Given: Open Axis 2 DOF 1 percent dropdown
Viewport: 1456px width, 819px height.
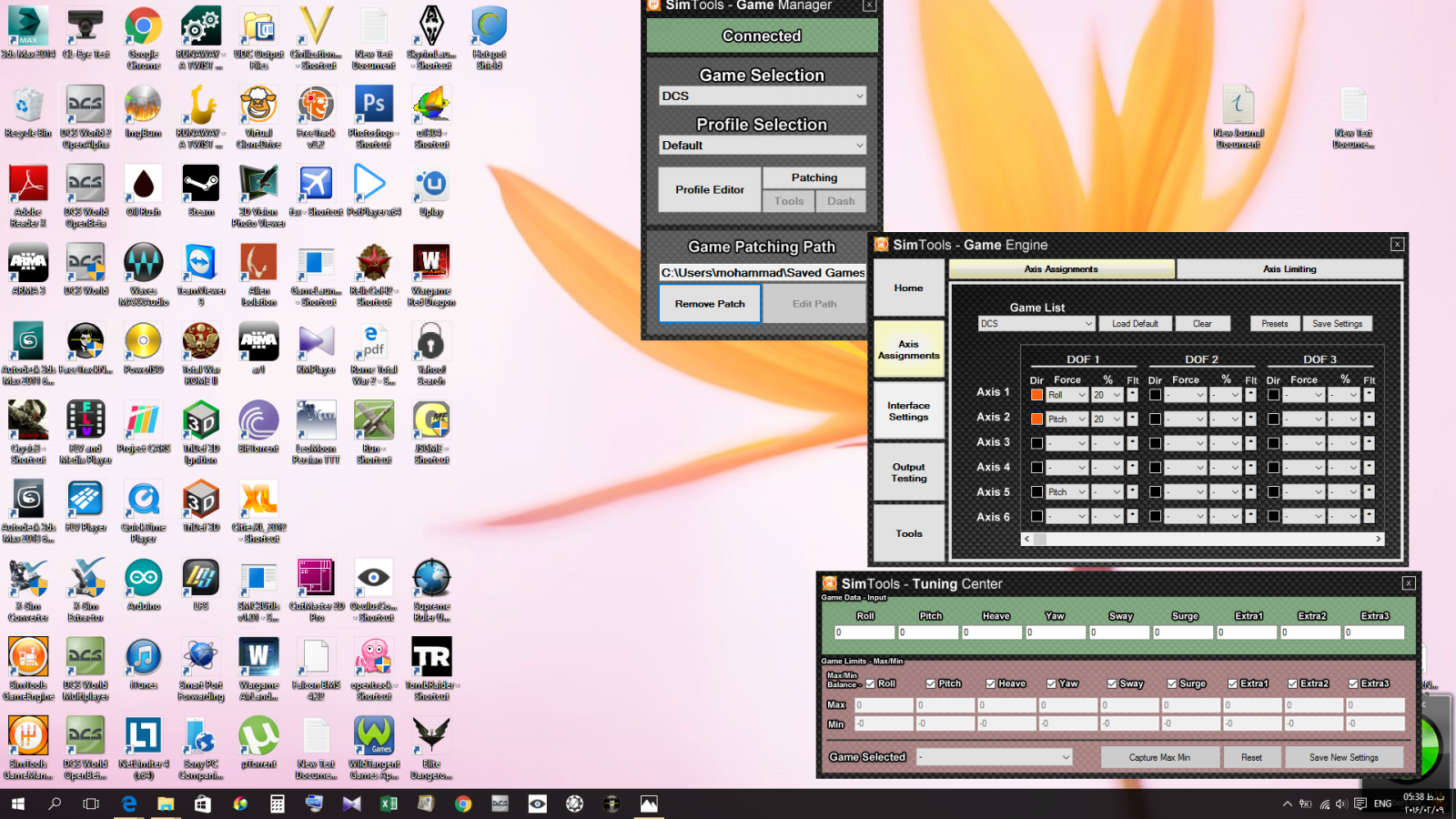Looking at the screenshot, I should pyautogui.click(x=1107, y=420).
